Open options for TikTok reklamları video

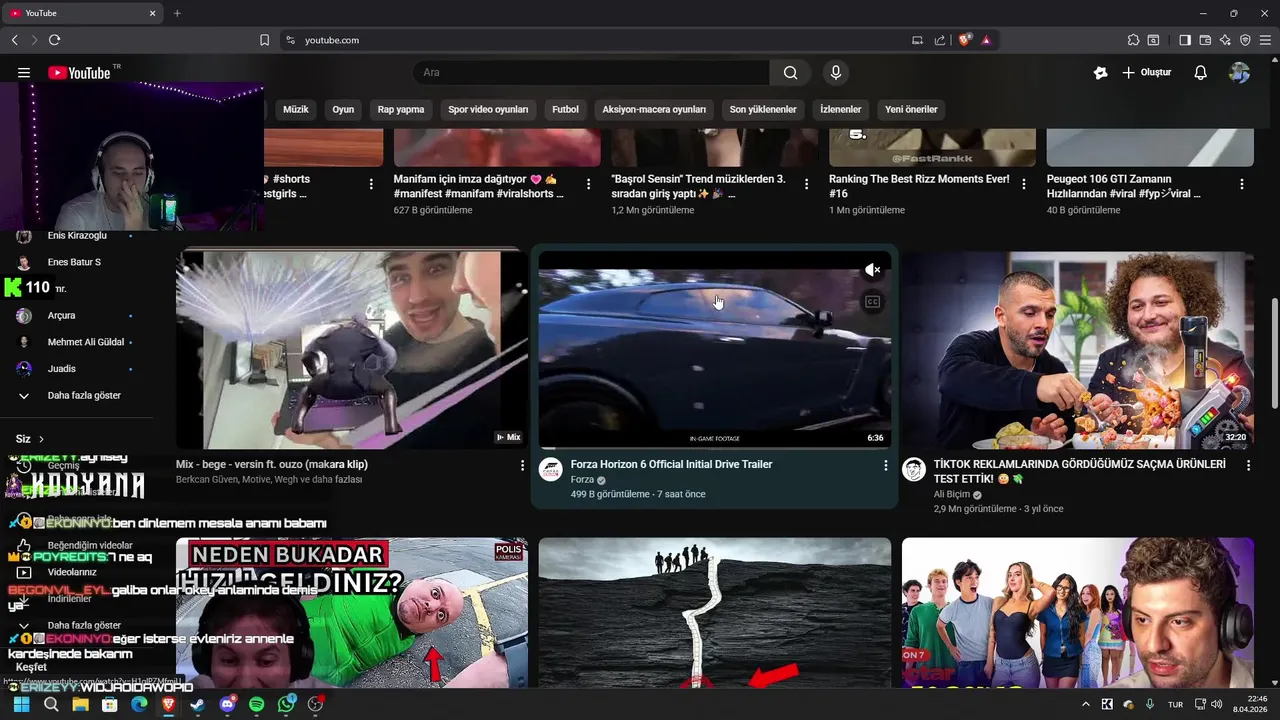click(1248, 466)
